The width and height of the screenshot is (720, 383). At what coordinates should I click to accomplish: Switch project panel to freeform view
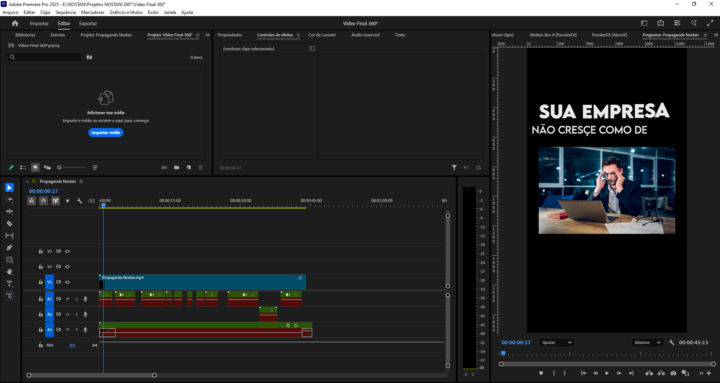click(x=47, y=168)
